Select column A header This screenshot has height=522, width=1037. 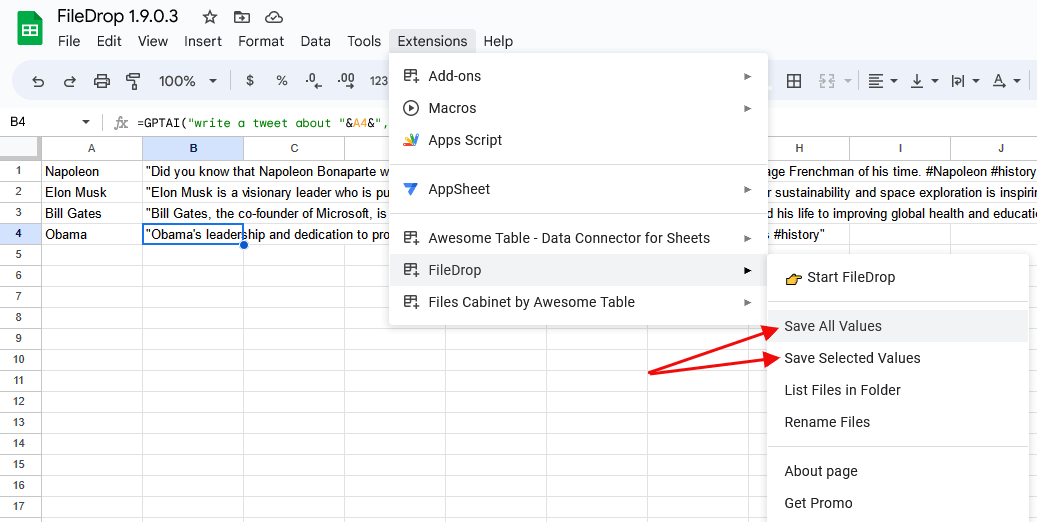coord(92,148)
